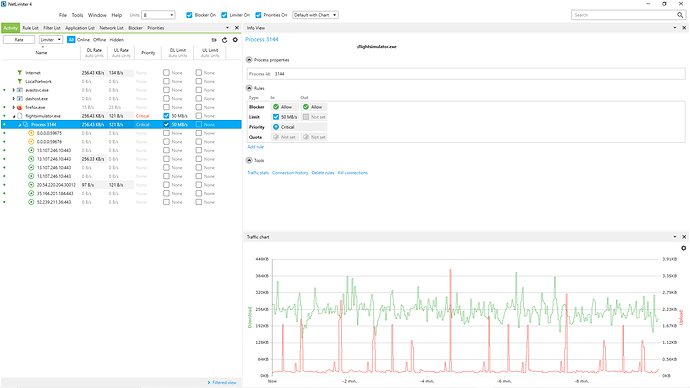Click the magnifier icon in Search box
690x388 pixels.
pyautogui.click(x=680, y=15)
